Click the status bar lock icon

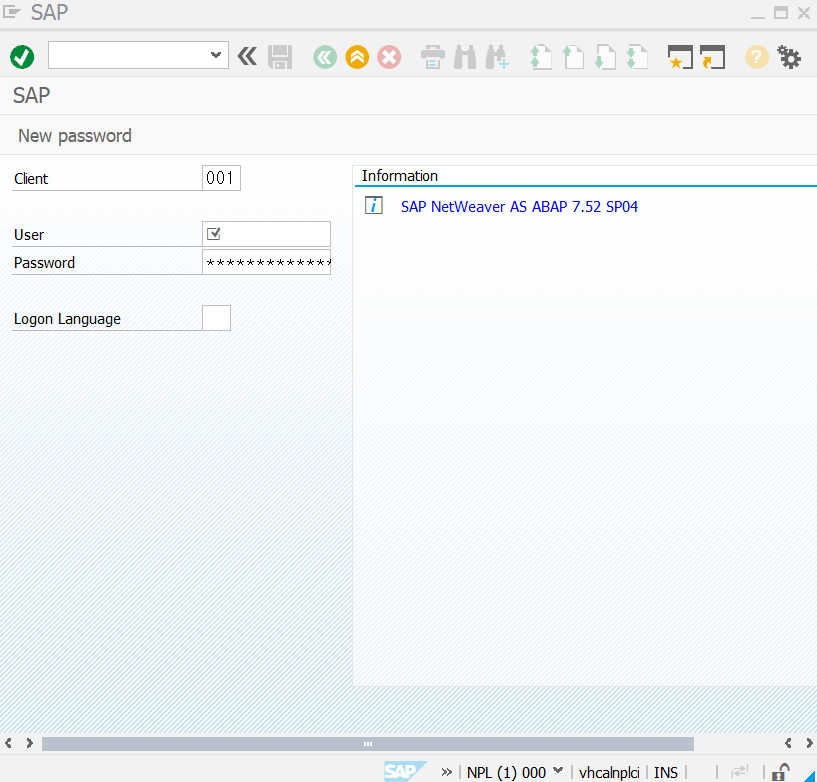(780, 772)
